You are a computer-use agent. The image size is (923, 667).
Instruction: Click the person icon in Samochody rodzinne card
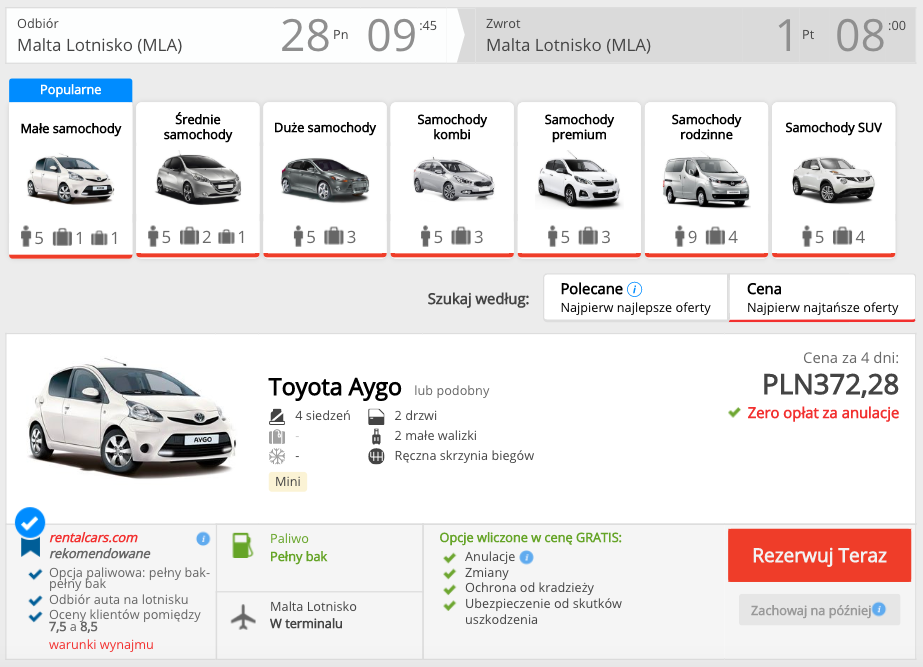click(680, 237)
